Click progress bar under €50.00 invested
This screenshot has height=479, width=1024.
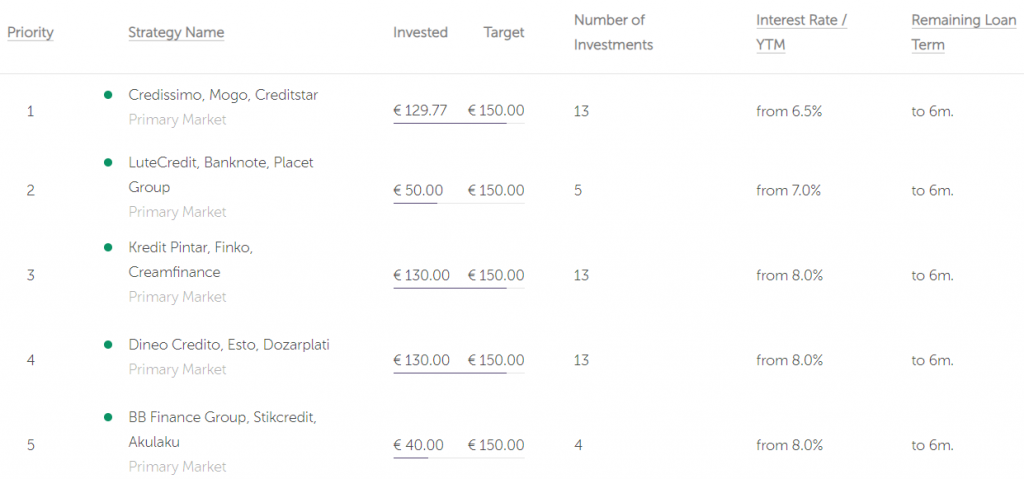(458, 203)
